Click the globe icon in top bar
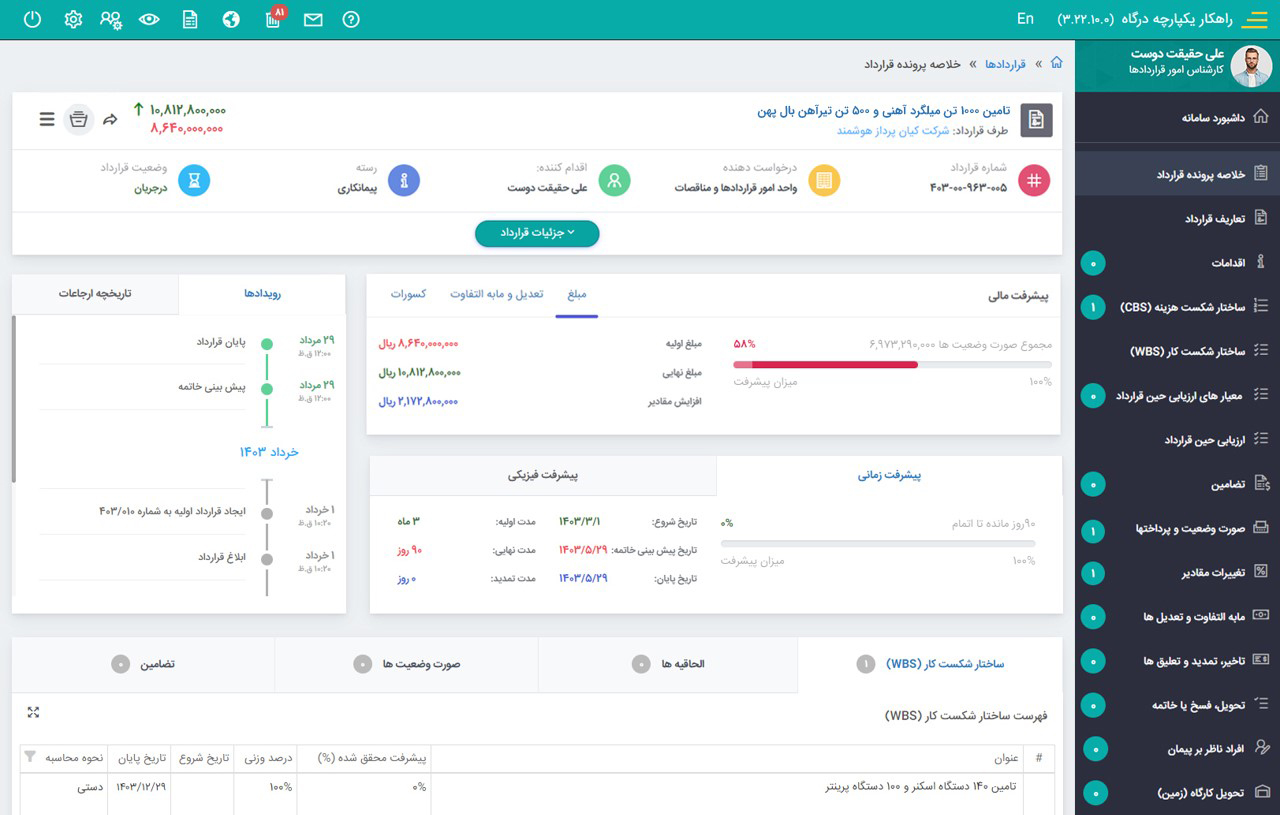Screen dimensions: 1280x815 231,19
